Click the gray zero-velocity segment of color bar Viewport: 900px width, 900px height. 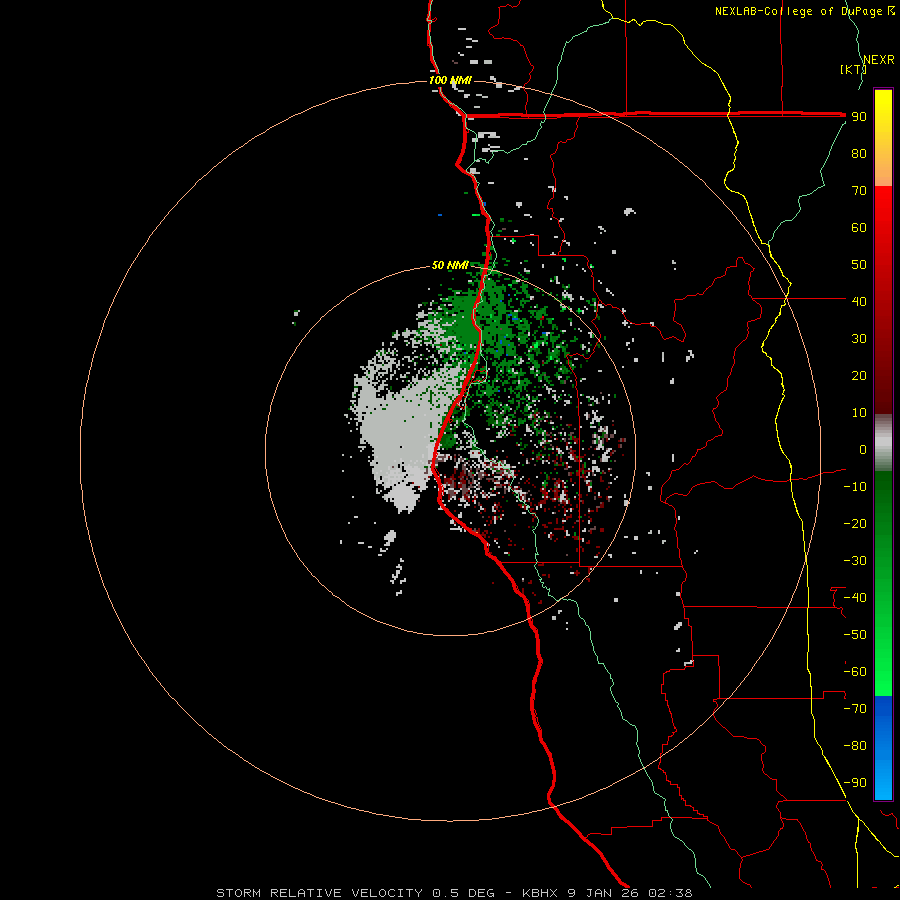[x=883, y=443]
